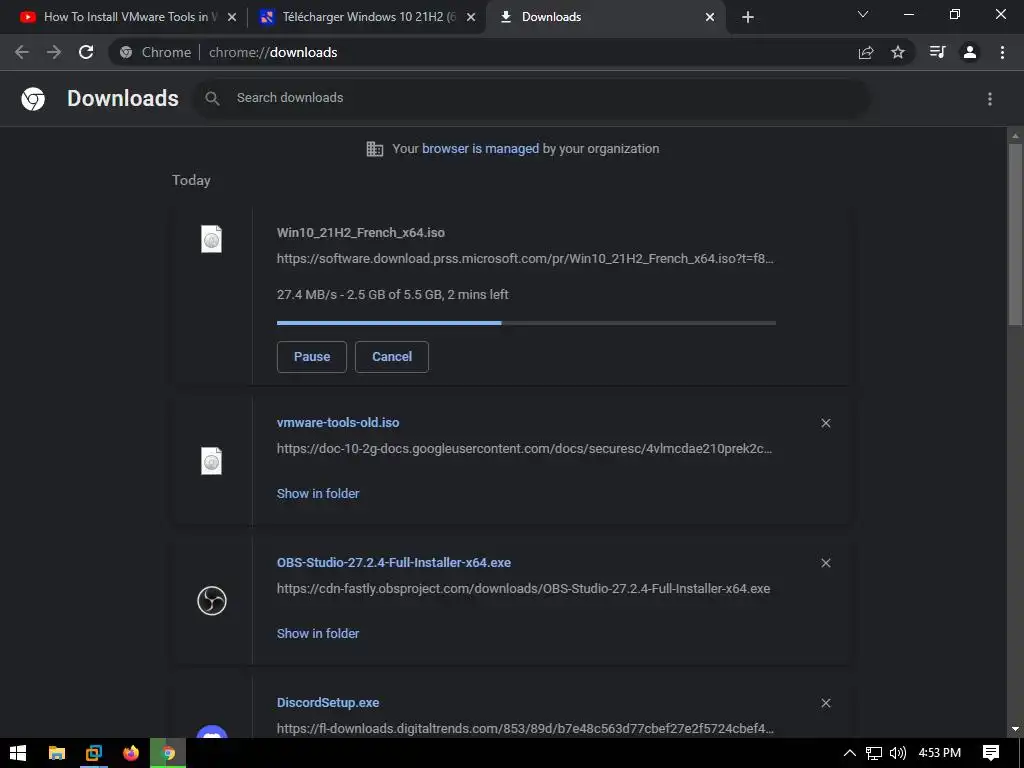Screen dimensions: 1024x768
Task: Show the OBS-Studio installer in folder
Action: [x=318, y=633]
